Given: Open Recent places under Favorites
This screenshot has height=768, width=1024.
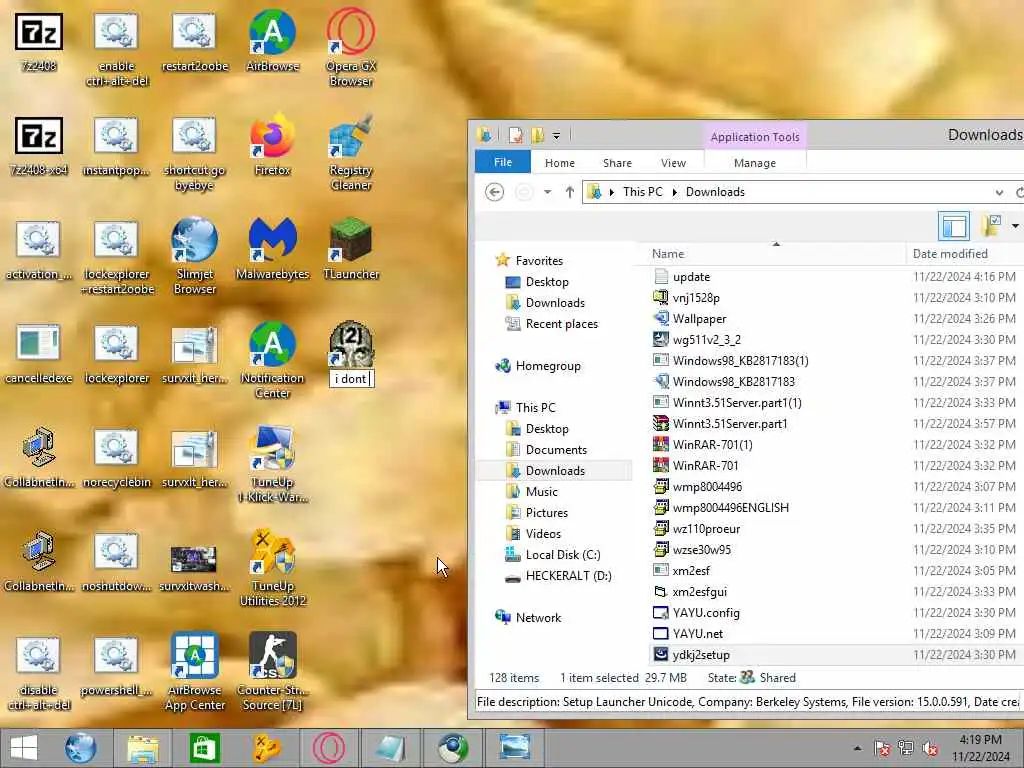Looking at the screenshot, I should pos(561,324).
